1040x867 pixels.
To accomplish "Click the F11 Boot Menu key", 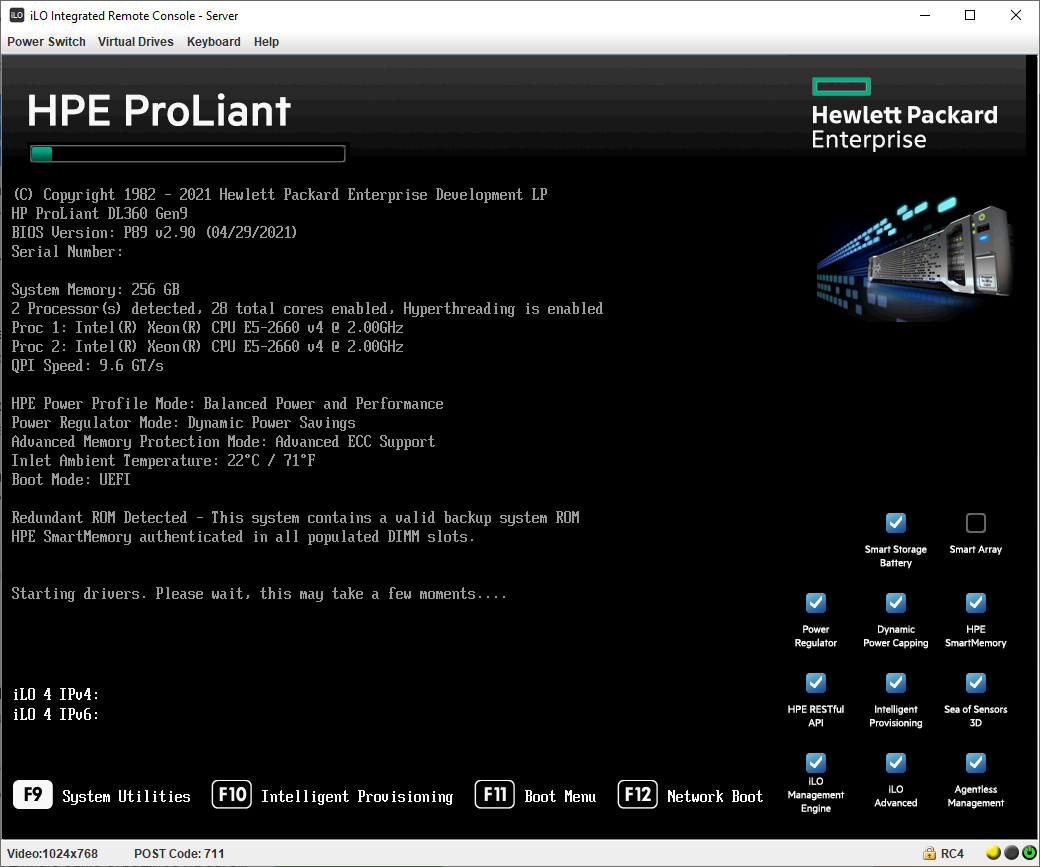I will (x=495, y=794).
